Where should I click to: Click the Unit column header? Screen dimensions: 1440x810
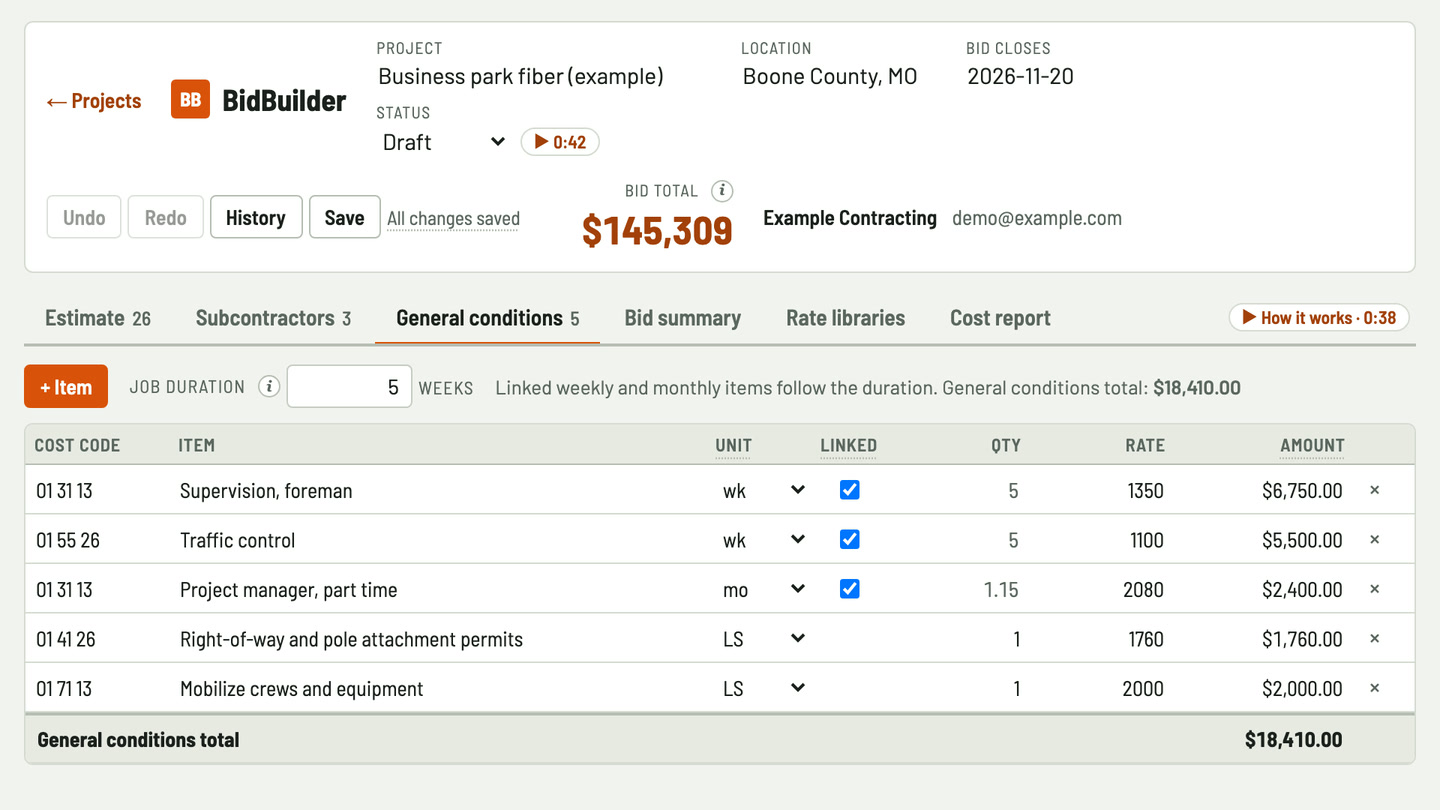point(733,445)
